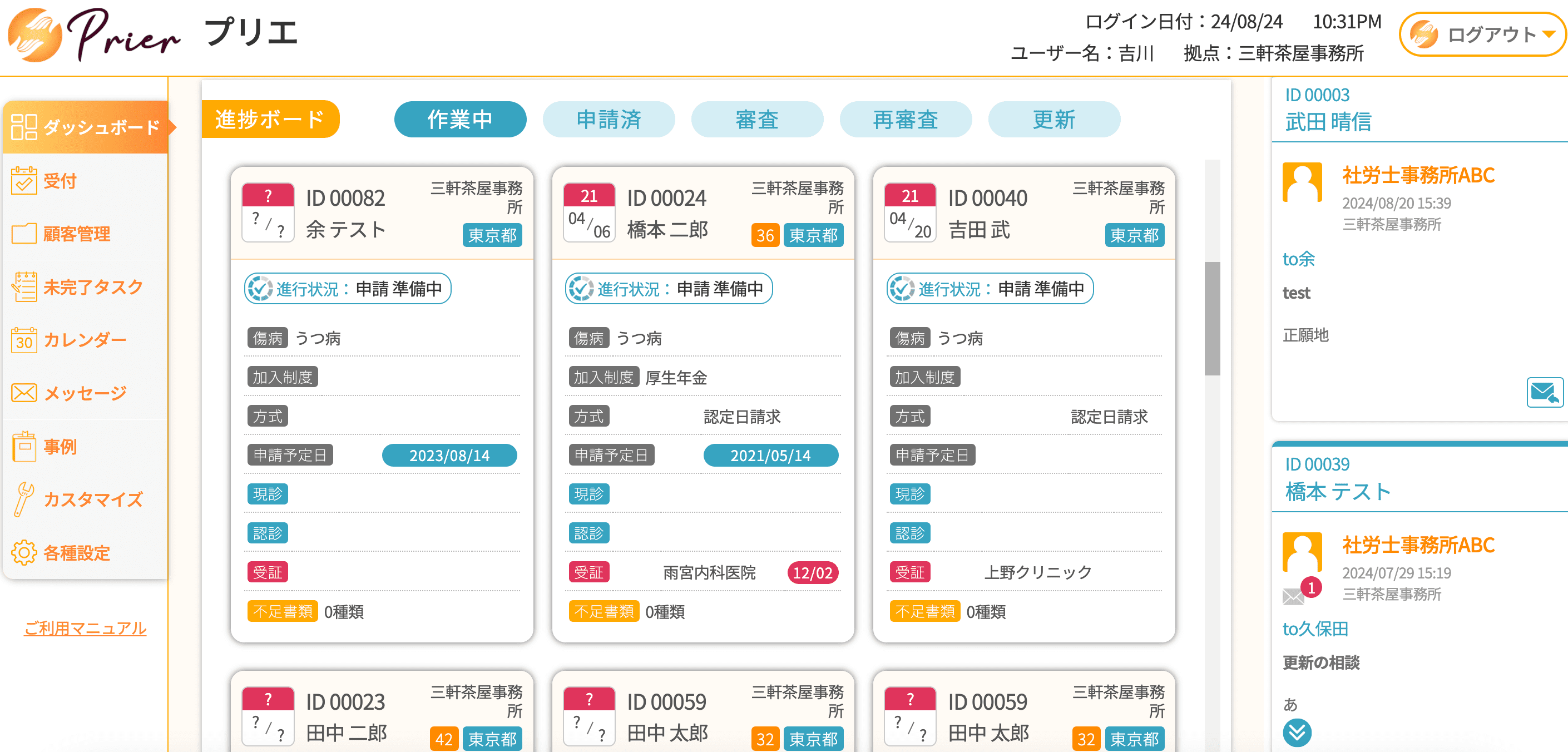Open 事例 in sidebar
The image size is (1568, 752).
tap(86, 446)
